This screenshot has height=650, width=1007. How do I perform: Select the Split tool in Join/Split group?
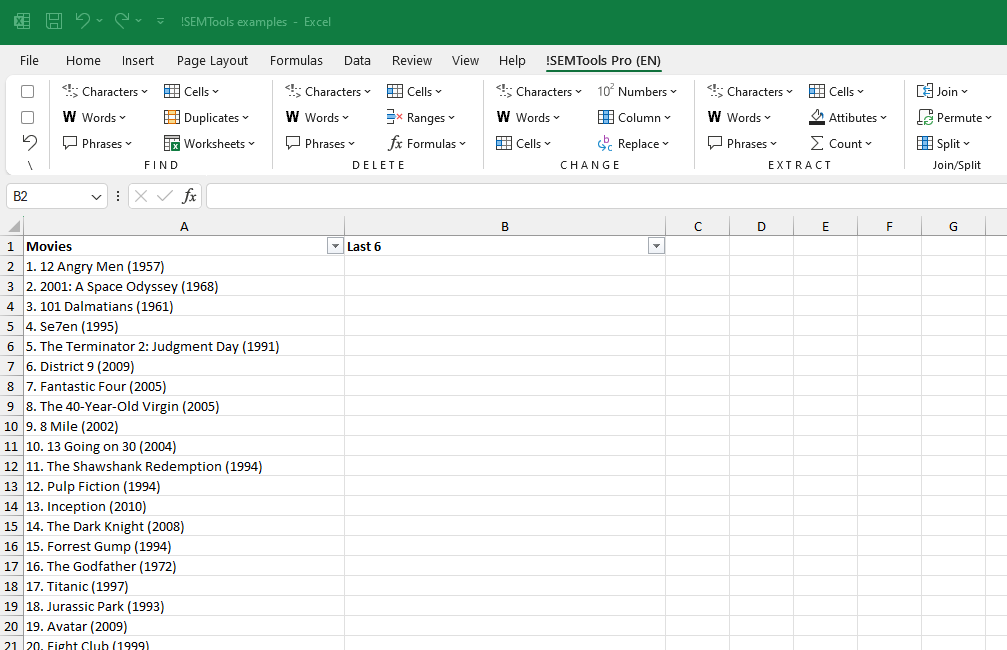[944, 143]
